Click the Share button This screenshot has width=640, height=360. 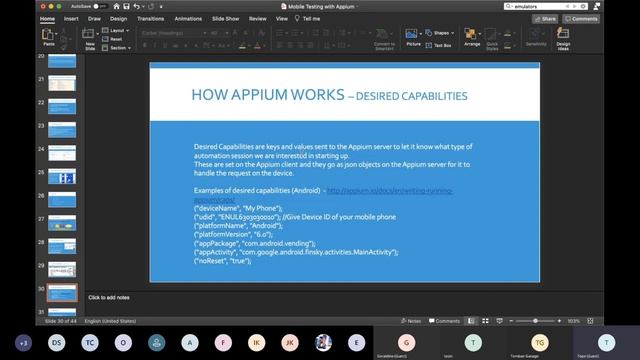[545, 19]
